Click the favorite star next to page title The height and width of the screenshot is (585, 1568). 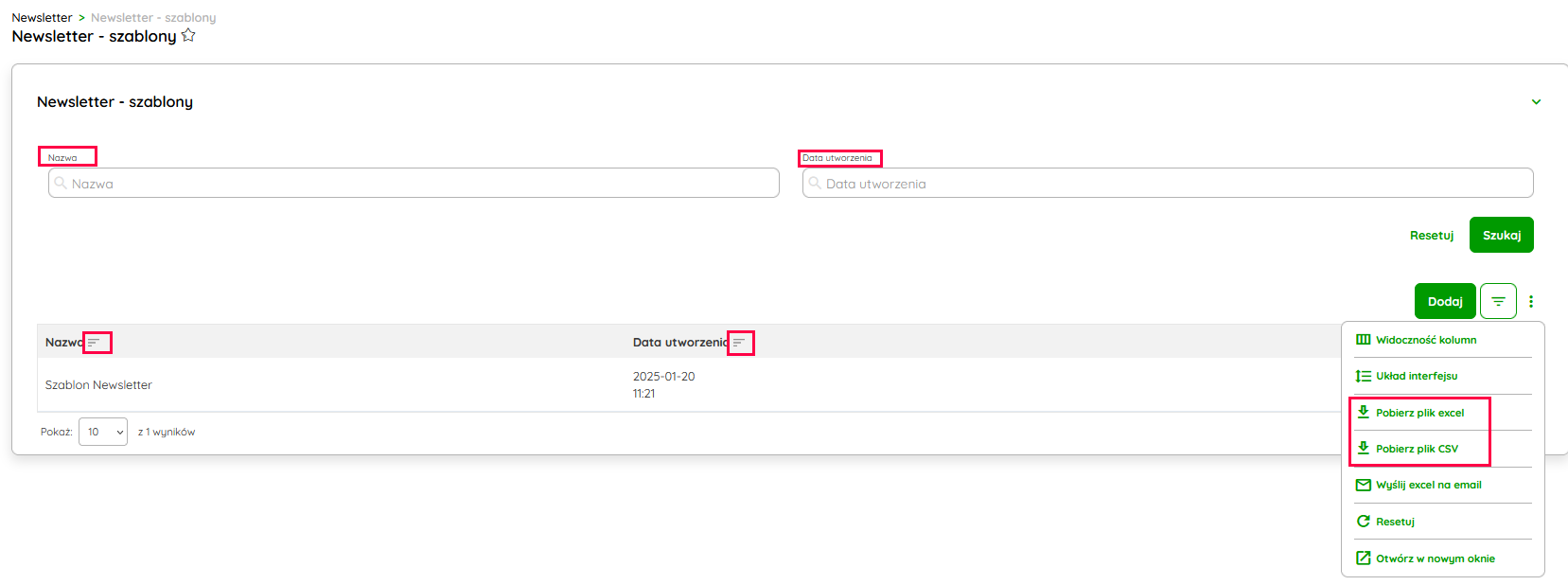[x=188, y=36]
